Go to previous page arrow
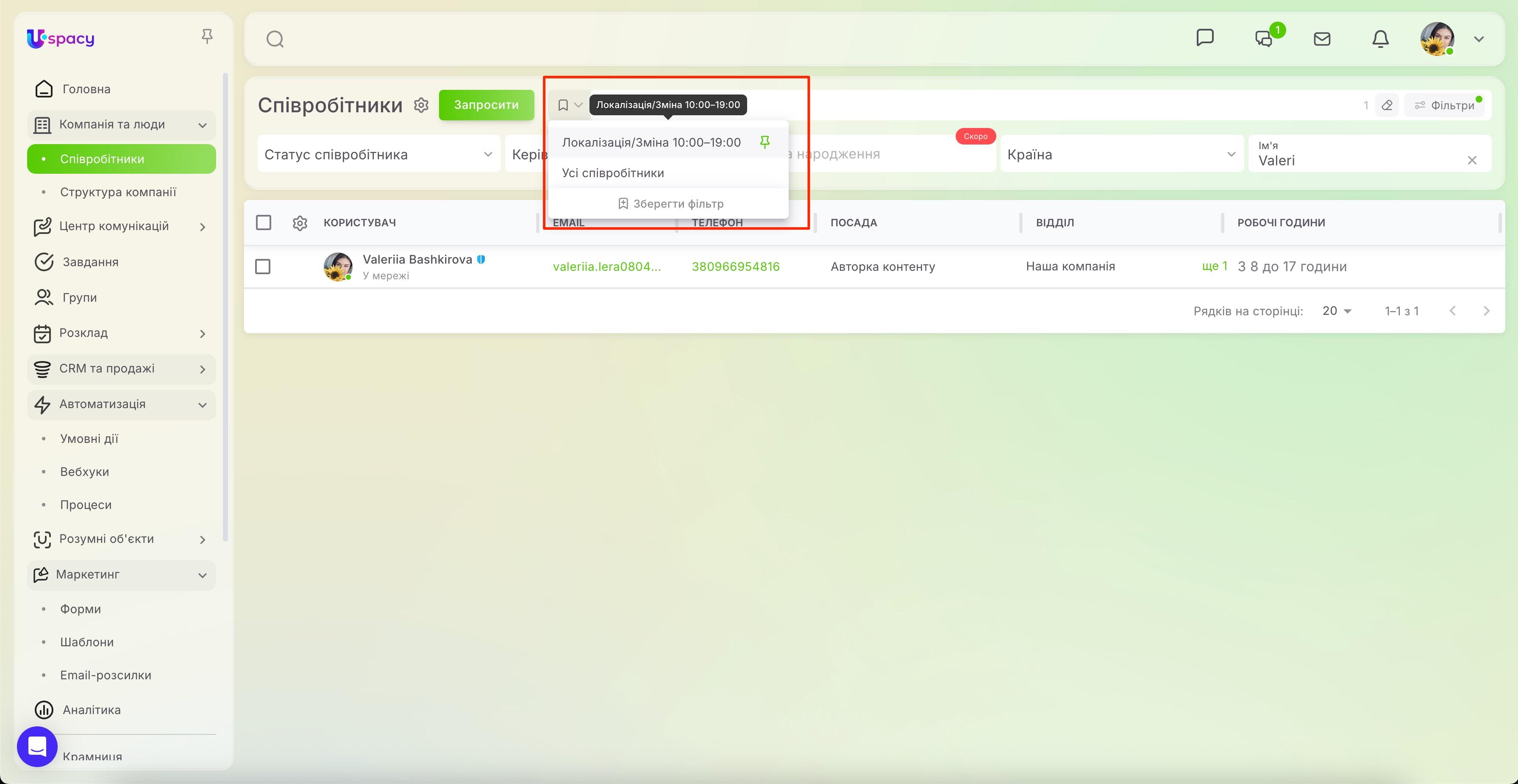This screenshot has height=784, width=1518. (x=1453, y=311)
